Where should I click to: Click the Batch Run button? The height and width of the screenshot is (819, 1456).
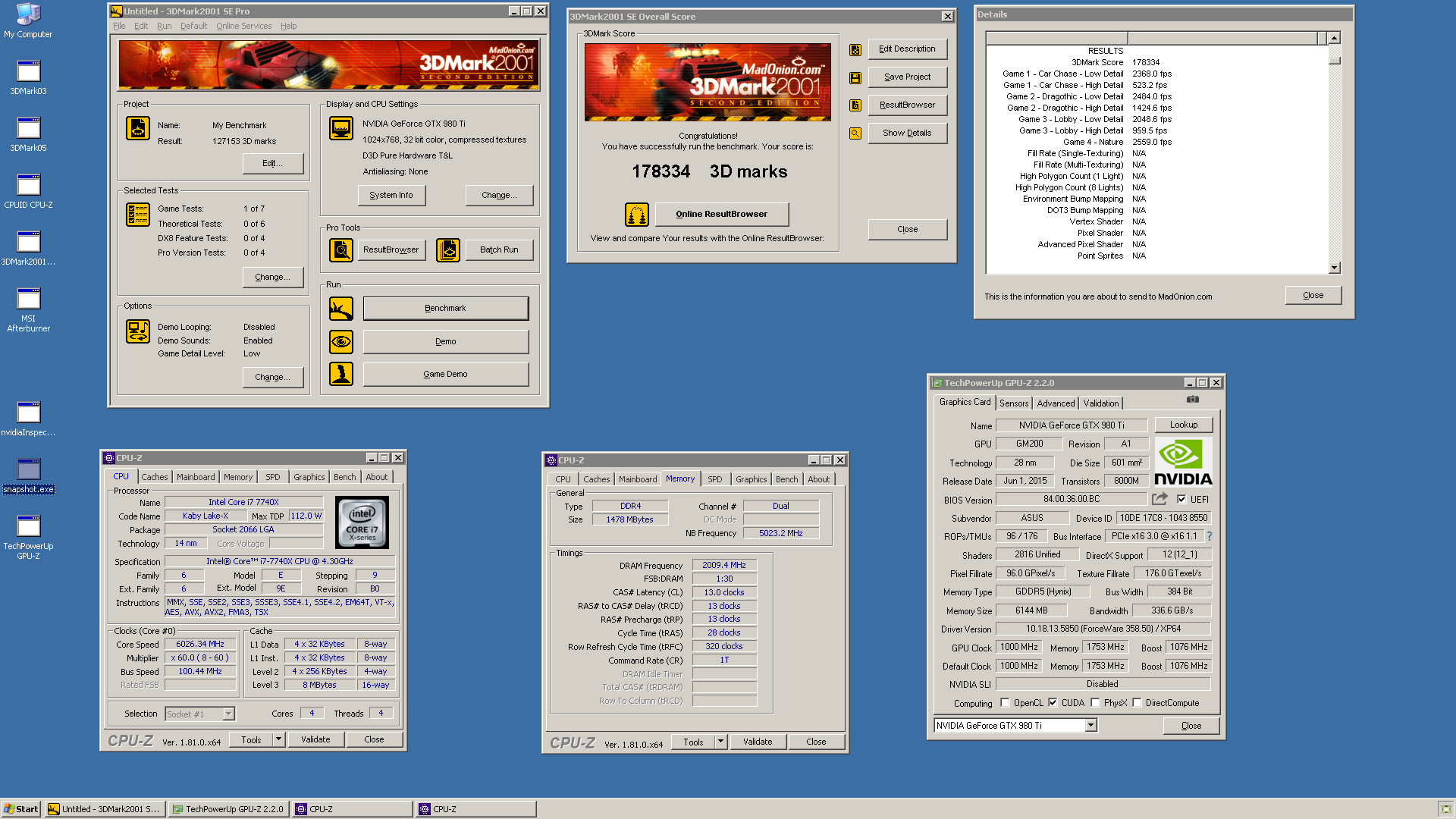pos(500,249)
